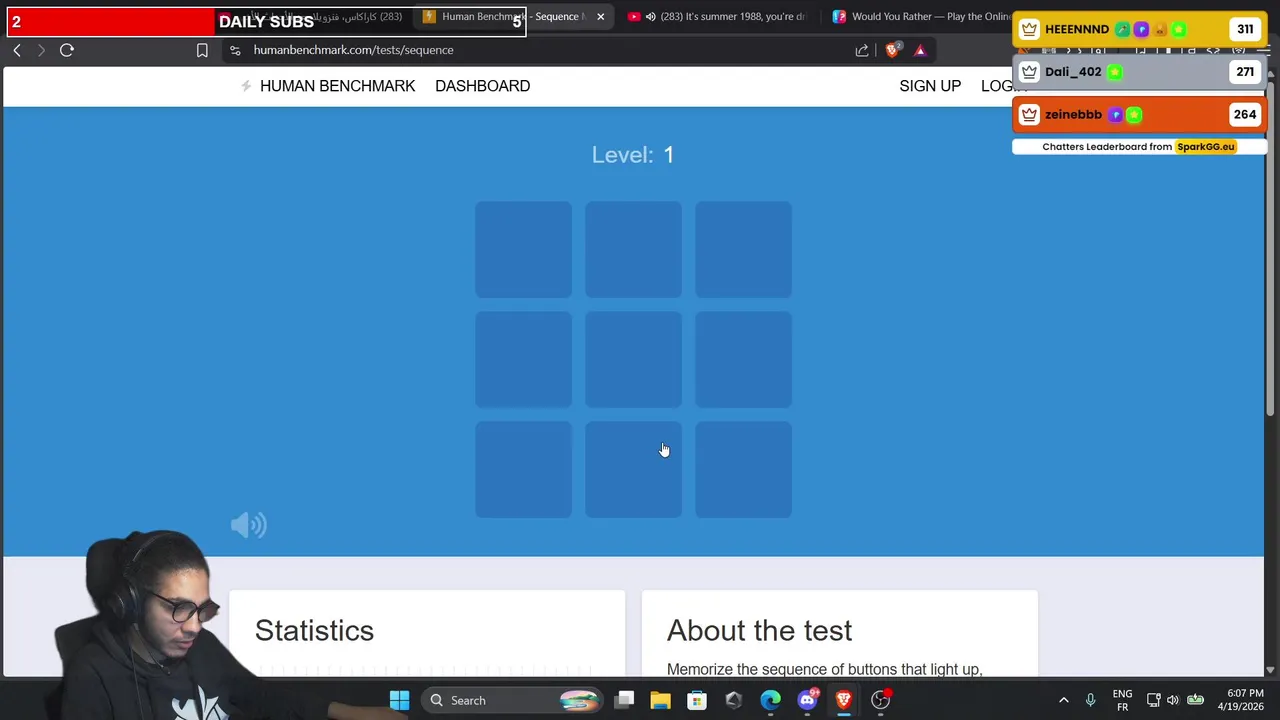The width and height of the screenshot is (1280, 720).
Task: Click the bottom-right square of the grid
Action: tap(743, 470)
